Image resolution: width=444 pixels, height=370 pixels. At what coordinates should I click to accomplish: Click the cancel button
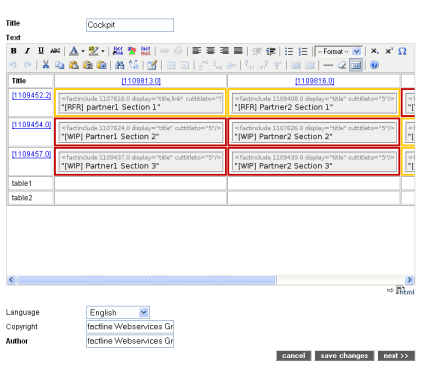click(x=294, y=356)
